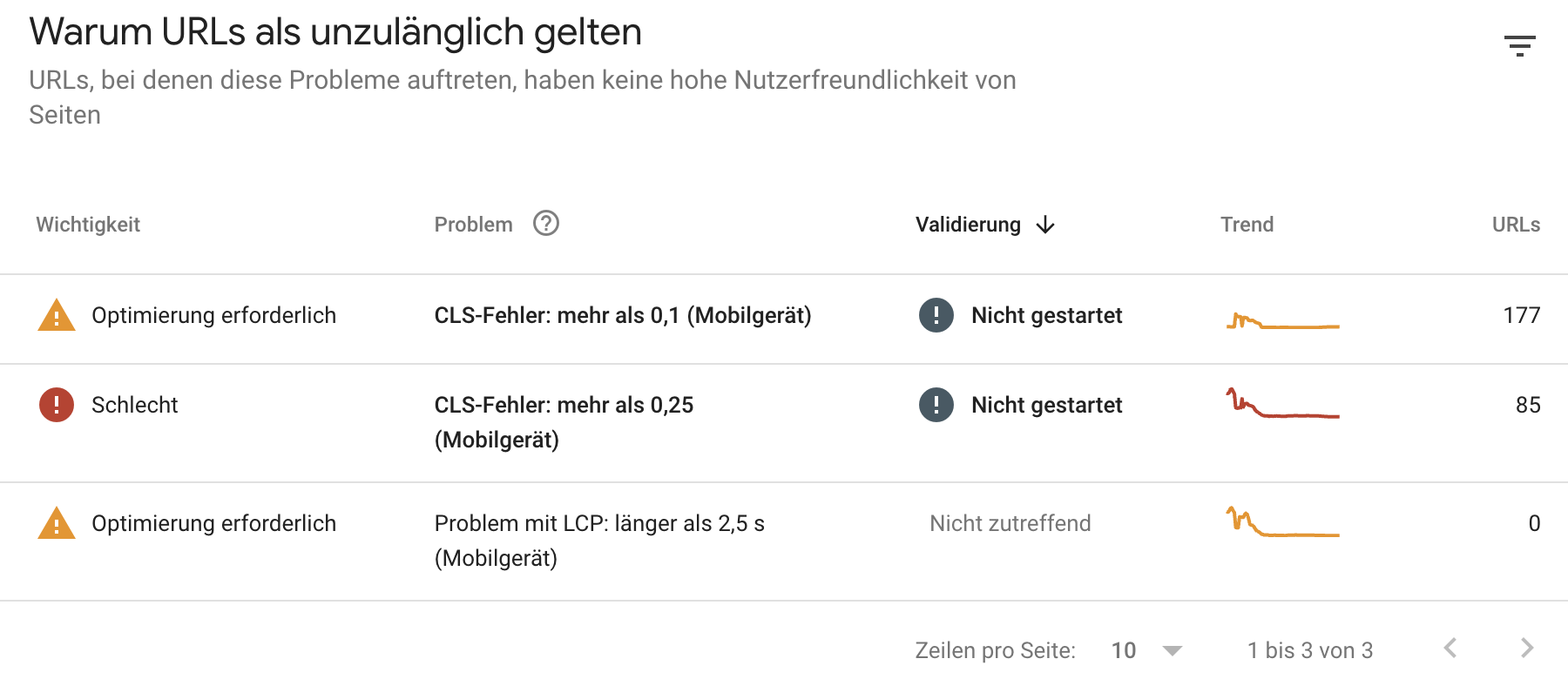Open CLS-Fehler: mehr als 0,25 (Mobilgerät) issue
The height and width of the screenshot is (679, 1568).
tap(564, 422)
